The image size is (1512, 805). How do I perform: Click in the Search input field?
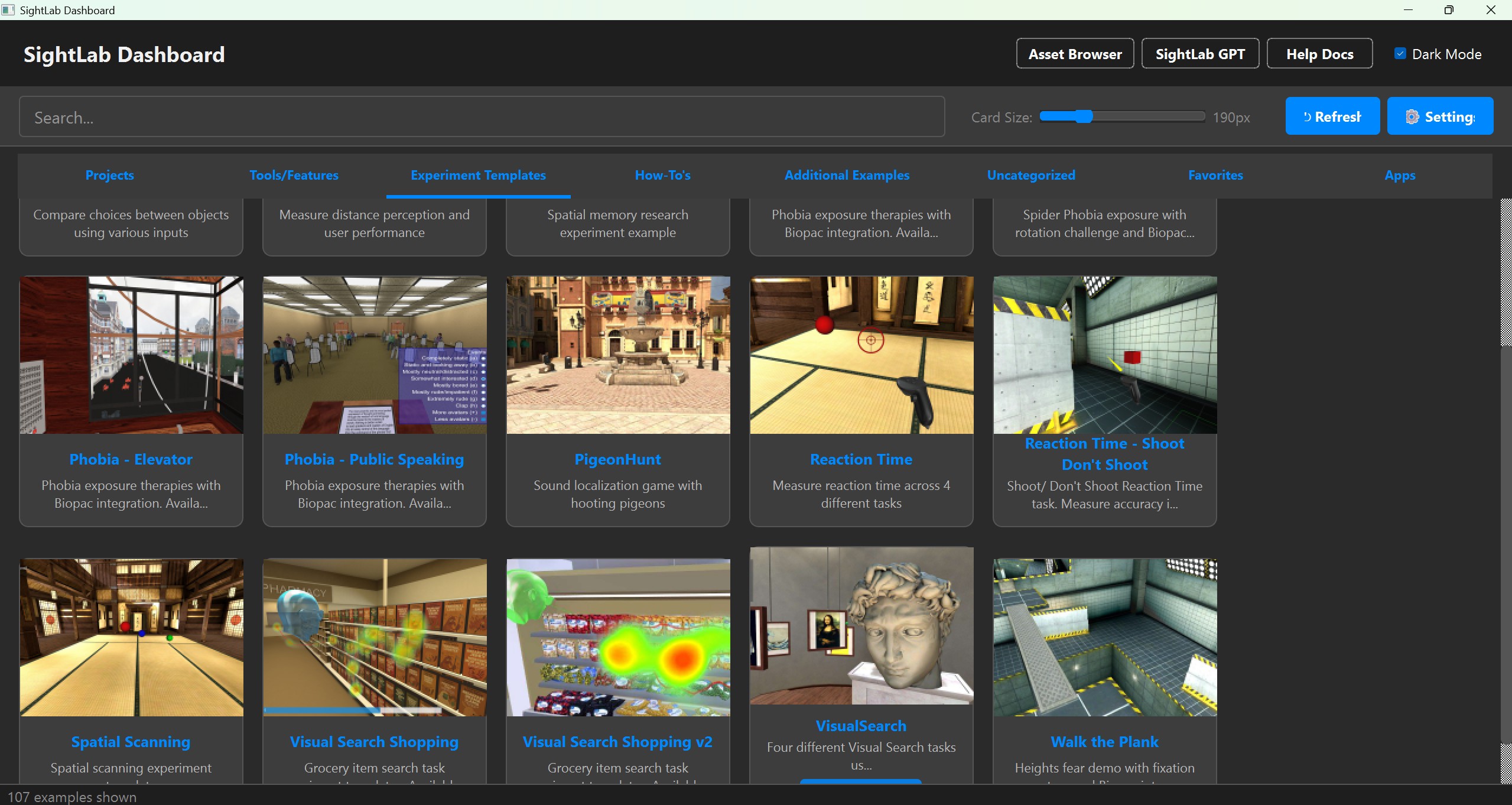tap(482, 117)
